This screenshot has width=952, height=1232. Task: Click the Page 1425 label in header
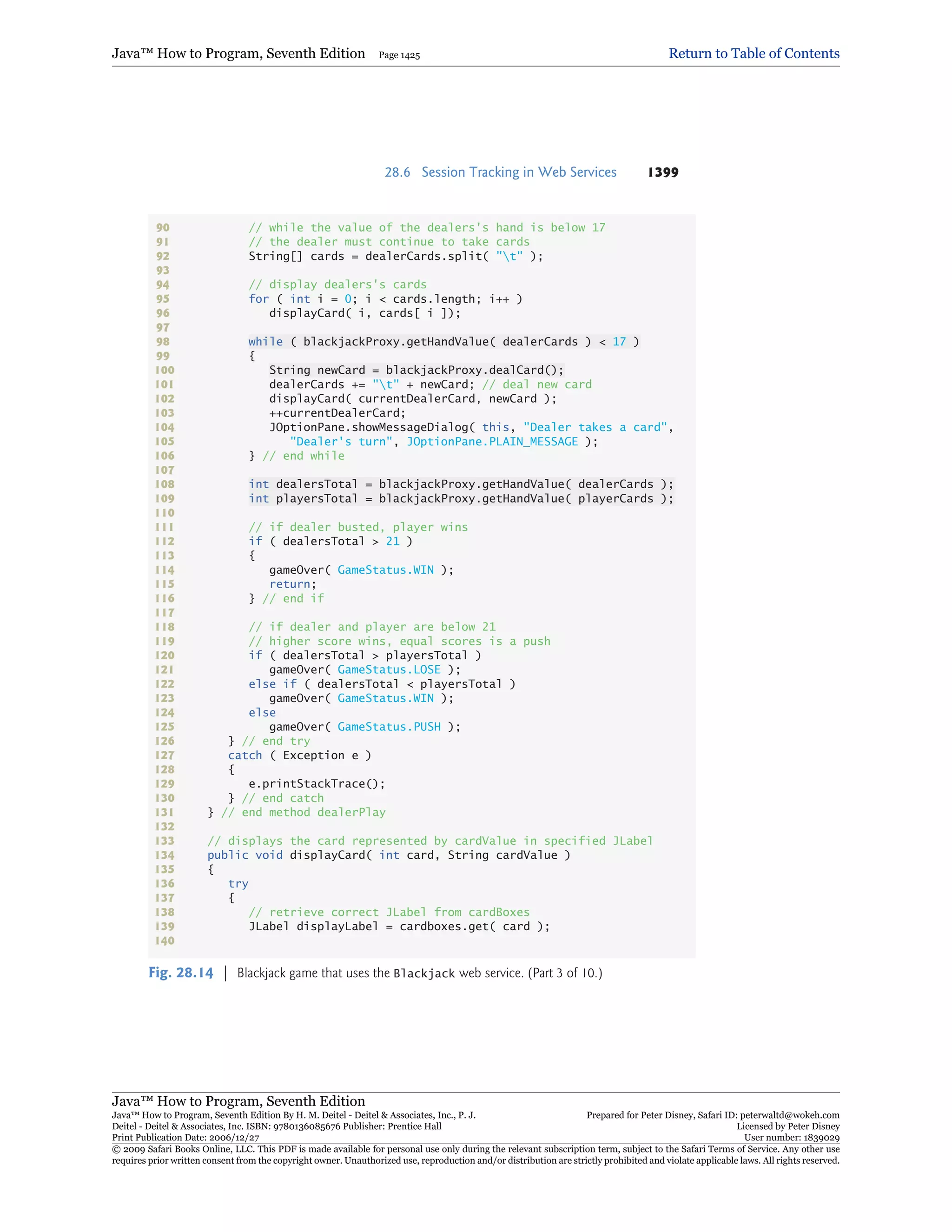point(399,55)
